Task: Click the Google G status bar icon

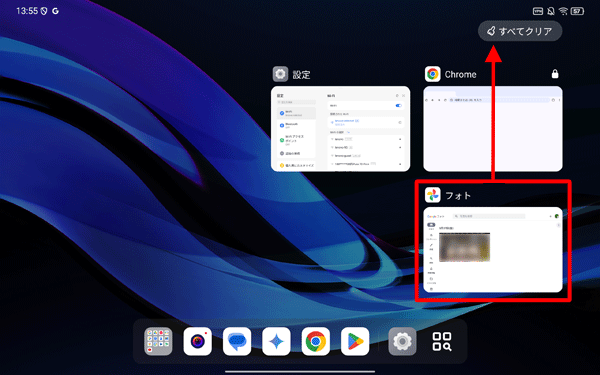Action: 55,11
